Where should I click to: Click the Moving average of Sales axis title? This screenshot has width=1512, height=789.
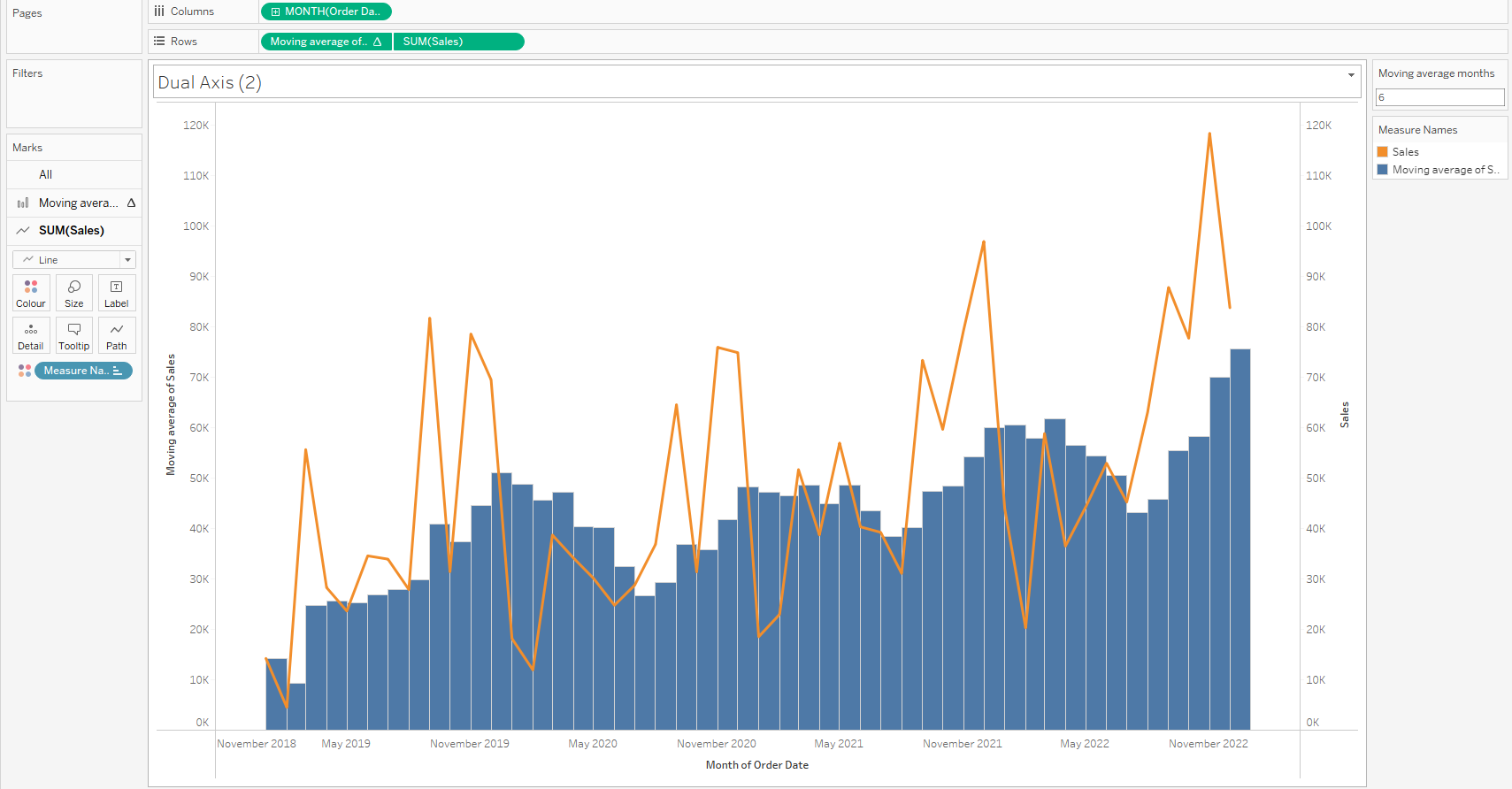point(171,415)
